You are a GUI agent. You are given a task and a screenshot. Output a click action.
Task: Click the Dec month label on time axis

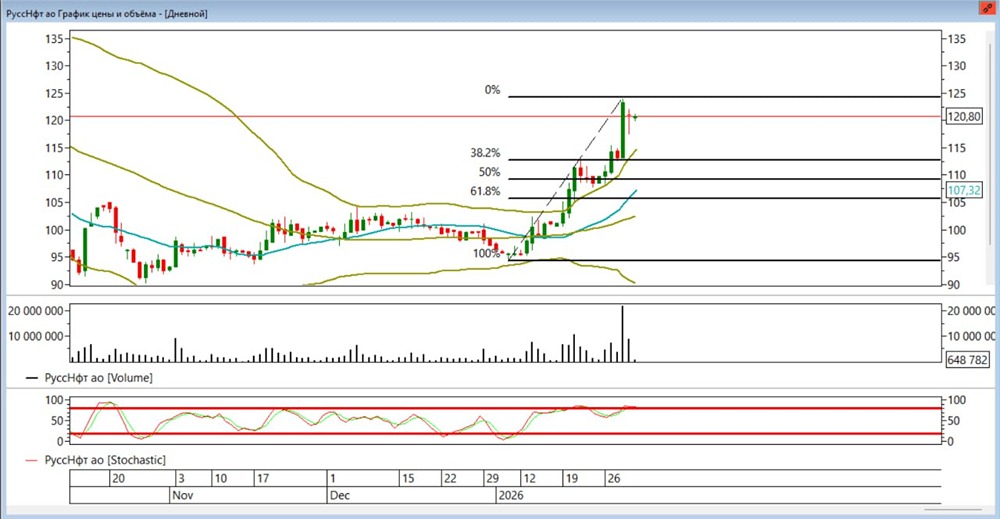point(340,495)
